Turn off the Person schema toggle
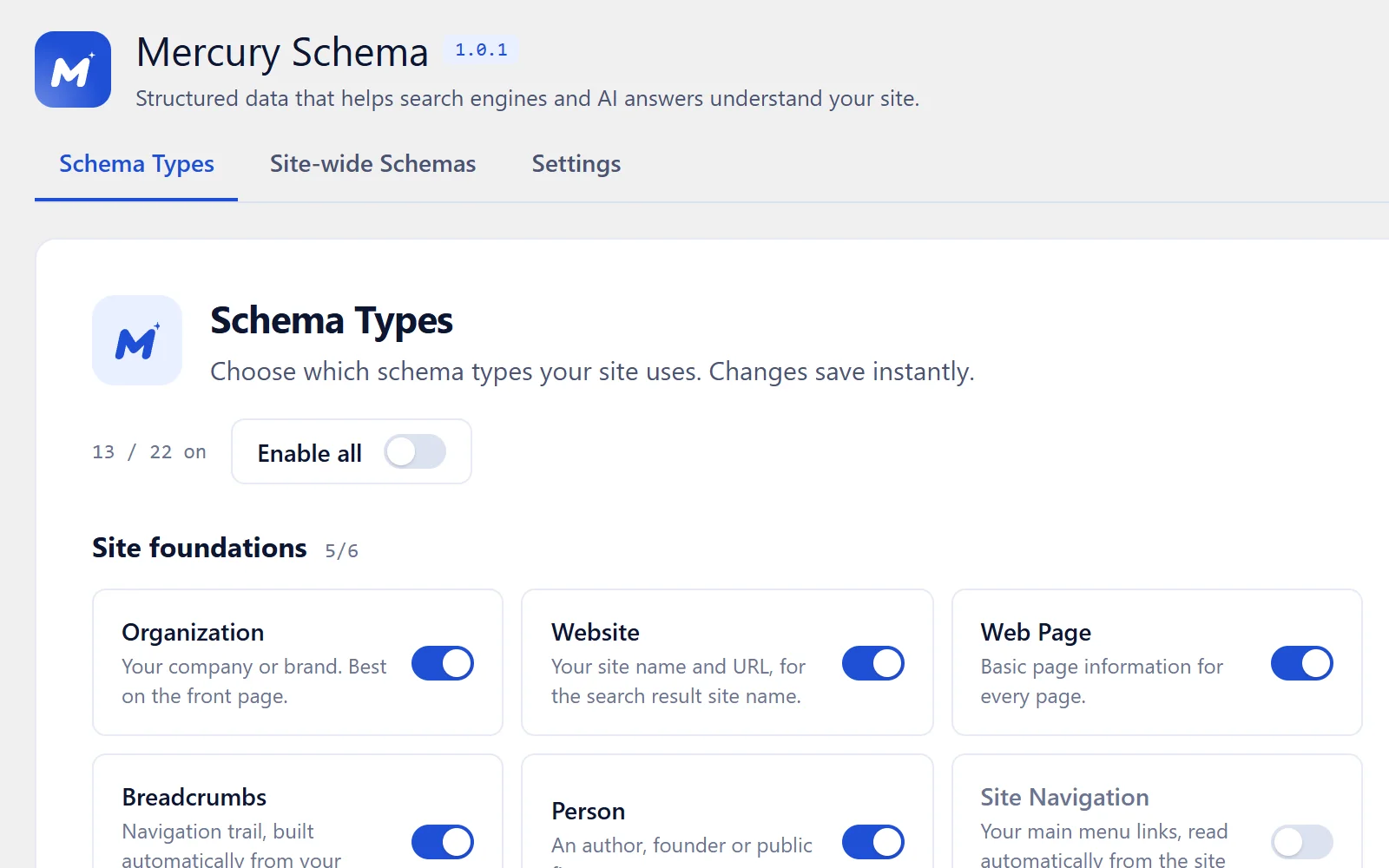This screenshot has height=868, width=1389. pos(873,842)
